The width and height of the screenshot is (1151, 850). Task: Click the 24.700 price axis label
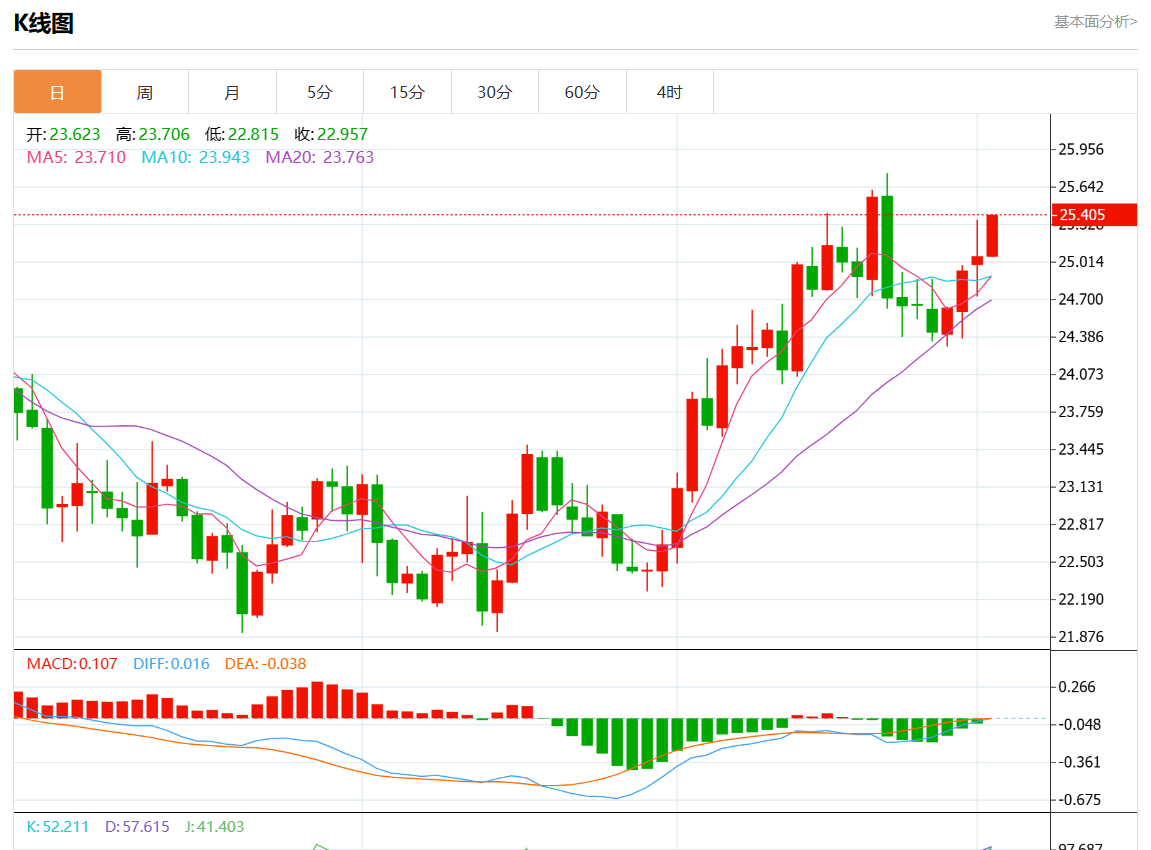(1081, 299)
